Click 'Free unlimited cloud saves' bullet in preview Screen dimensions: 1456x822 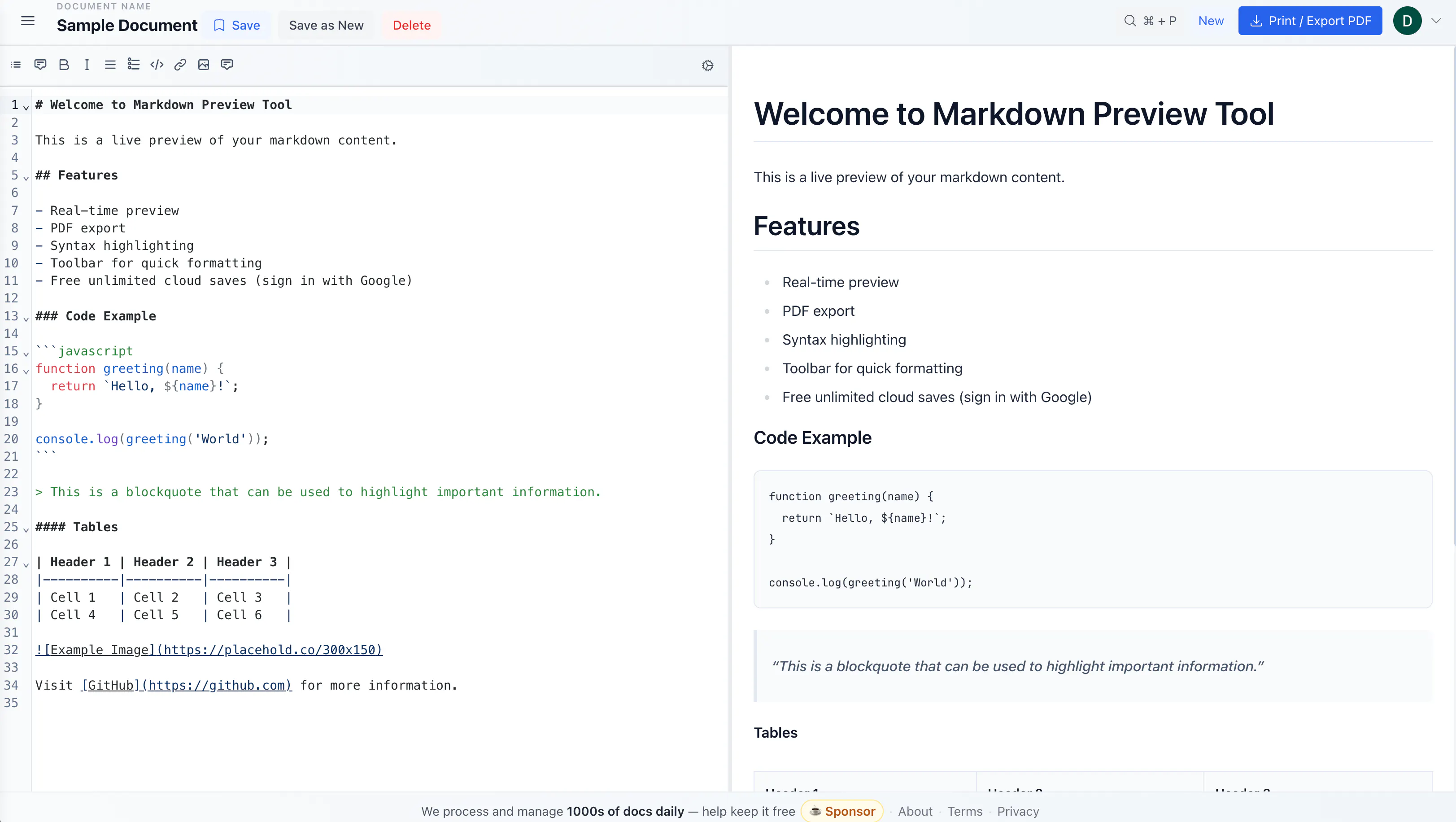pos(937,398)
